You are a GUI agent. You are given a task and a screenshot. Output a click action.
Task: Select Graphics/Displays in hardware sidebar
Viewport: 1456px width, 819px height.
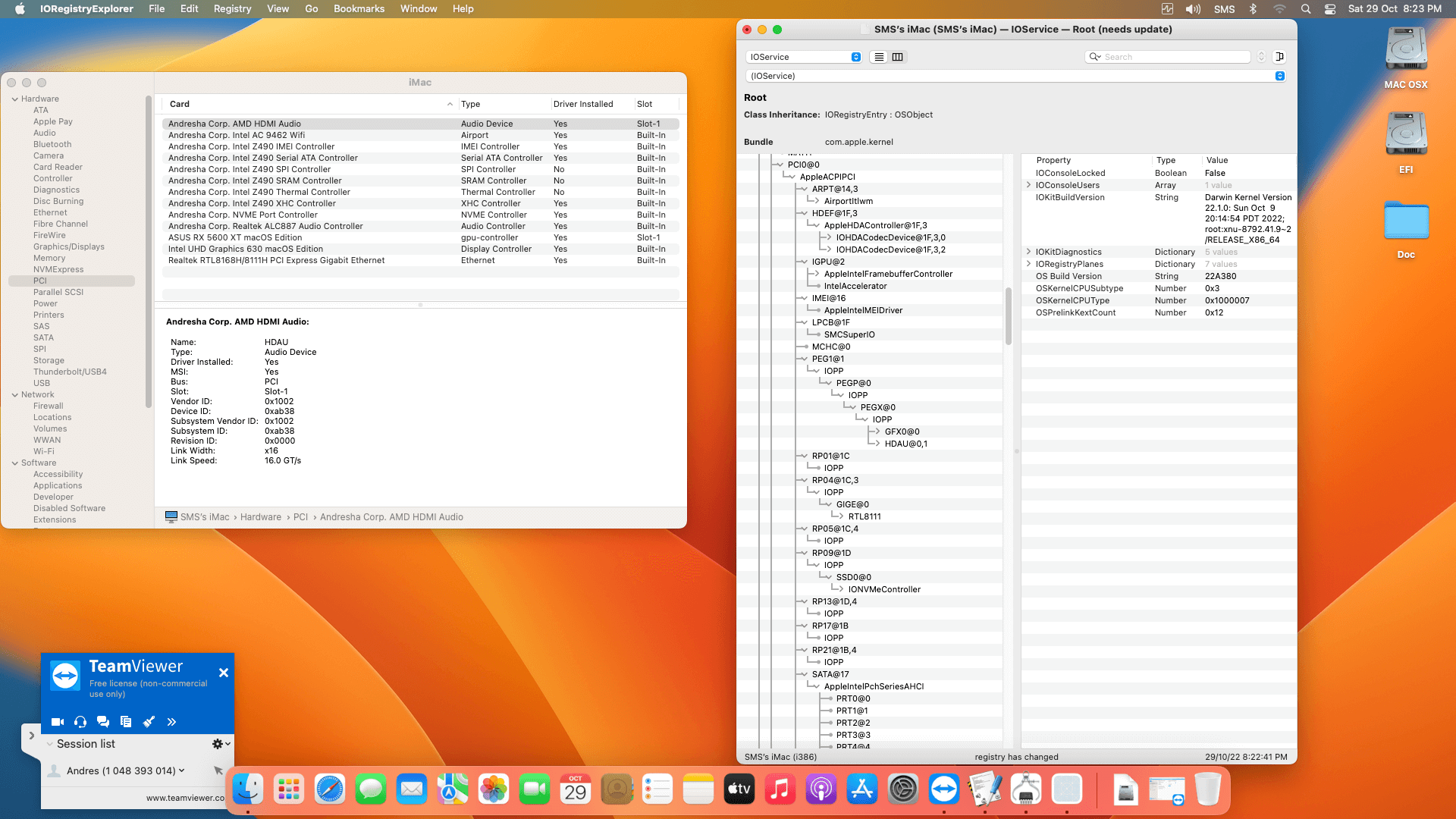pos(68,246)
